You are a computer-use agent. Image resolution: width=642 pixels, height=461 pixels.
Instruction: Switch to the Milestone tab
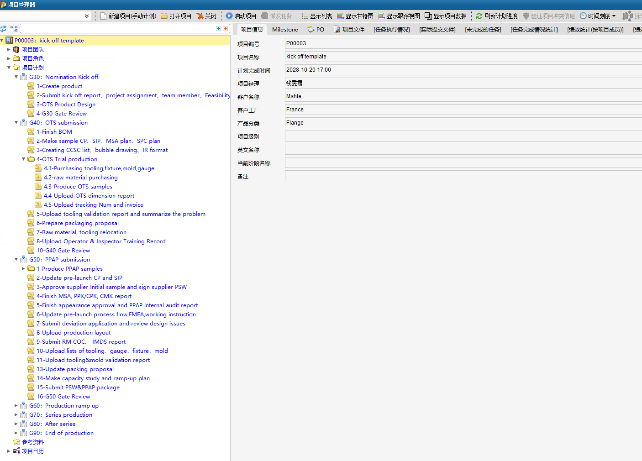tap(285, 30)
